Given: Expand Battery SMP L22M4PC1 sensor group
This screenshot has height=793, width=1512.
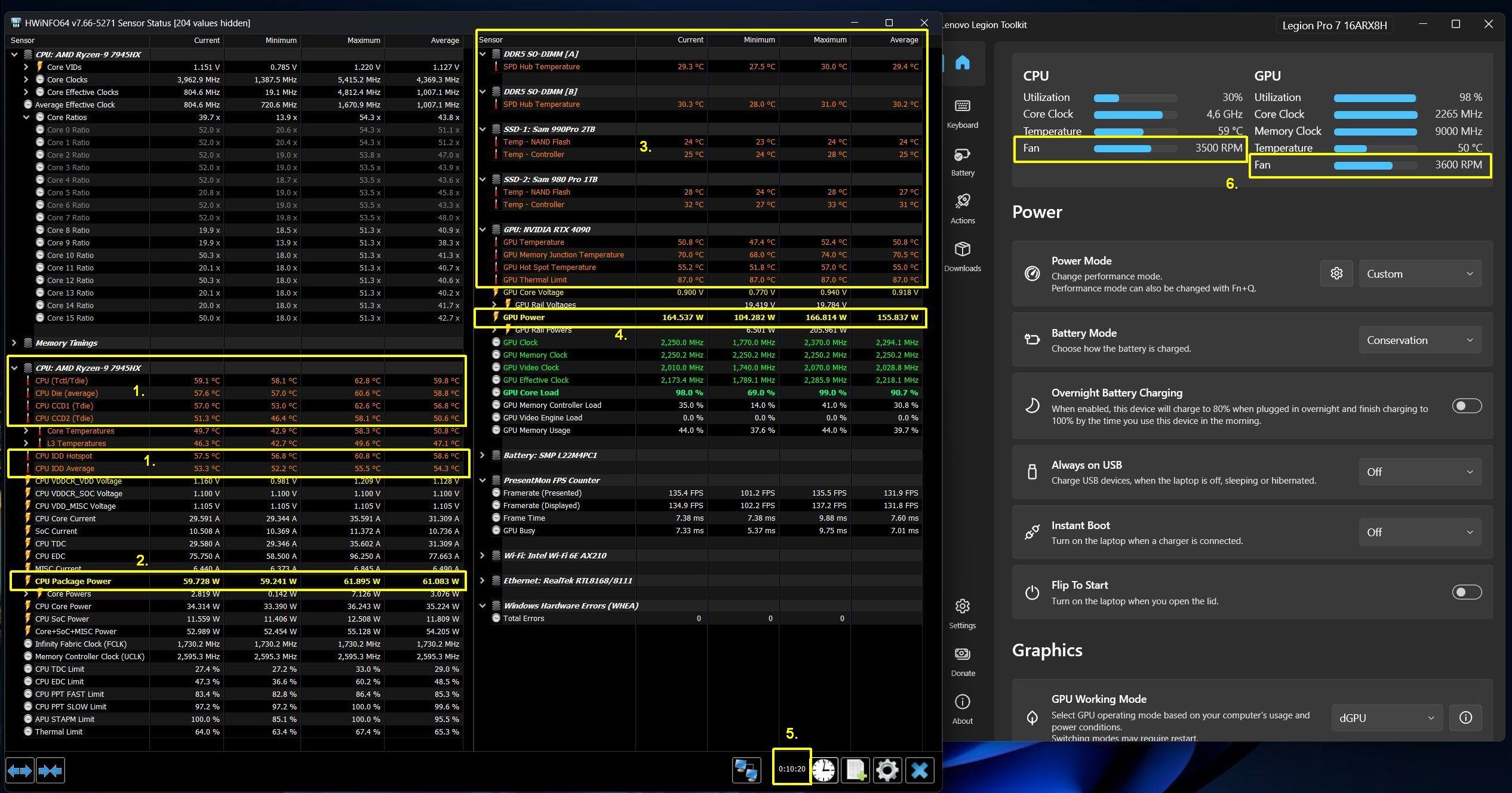Looking at the screenshot, I should click(483, 455).
